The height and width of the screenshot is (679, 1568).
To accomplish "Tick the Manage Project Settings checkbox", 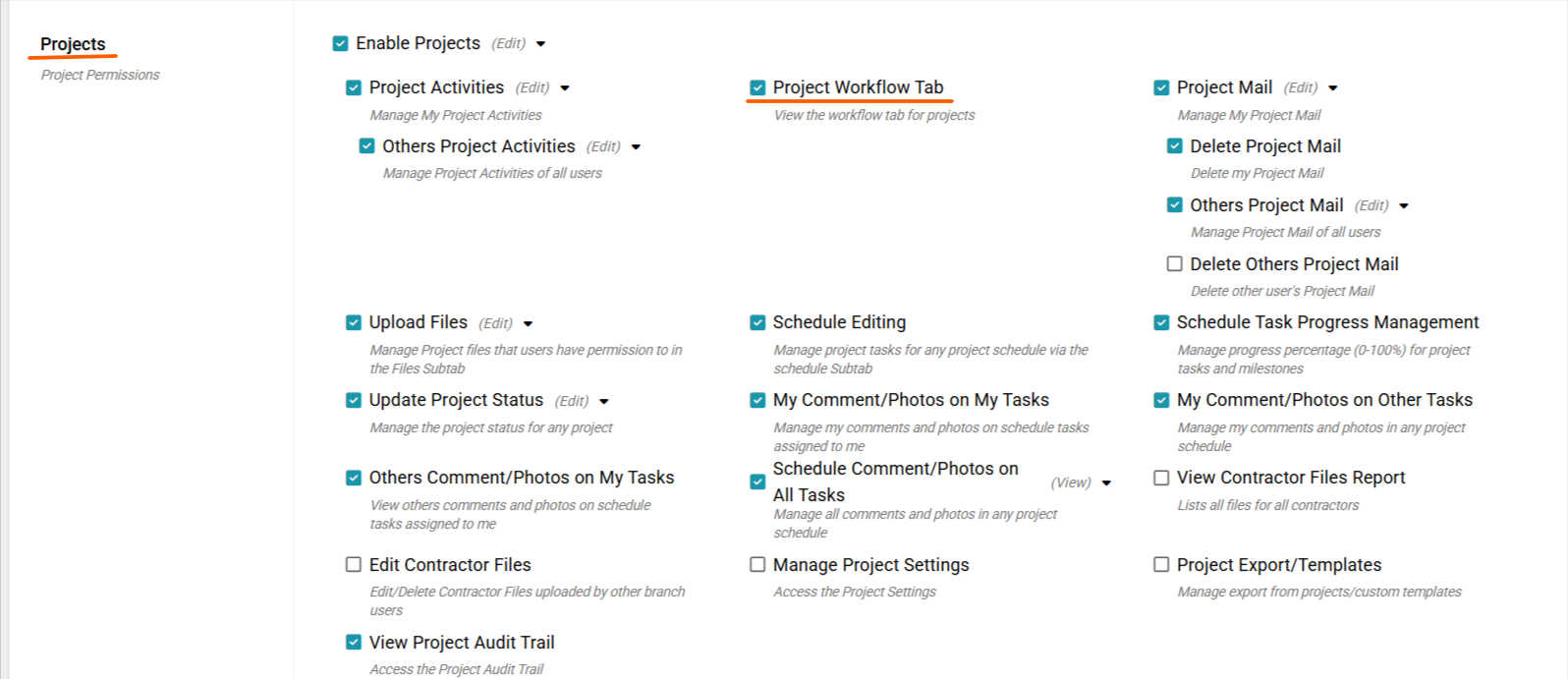I will point(757,565).
